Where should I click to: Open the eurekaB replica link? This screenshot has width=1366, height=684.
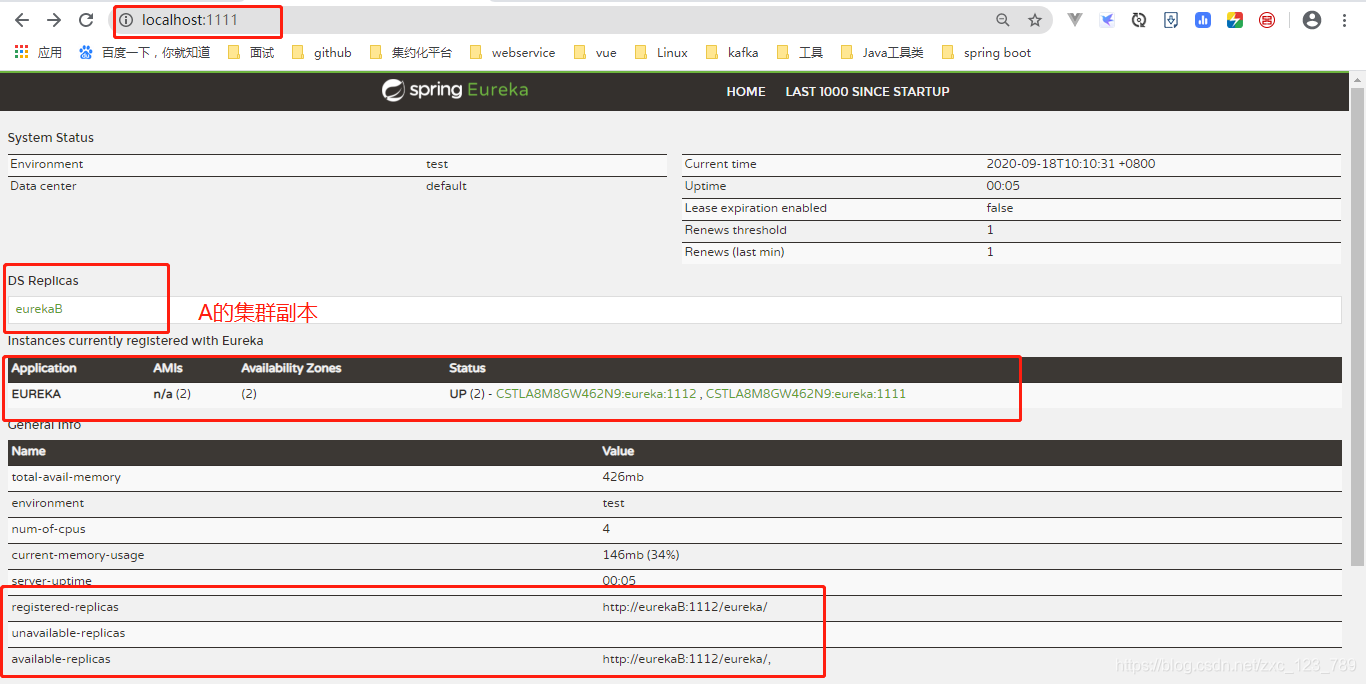[x=39, y=309]
